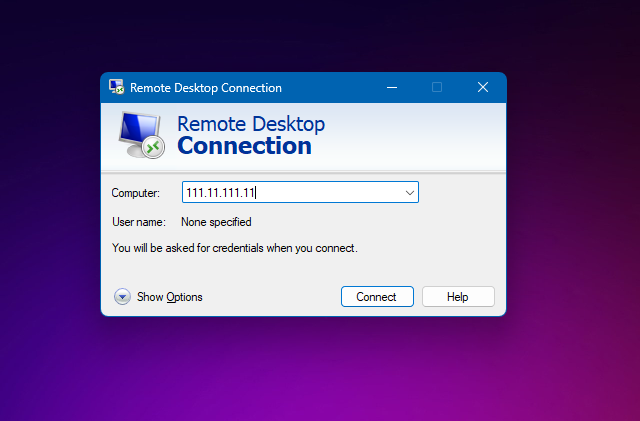Select the "None specified" user name text

click(216, 222)
